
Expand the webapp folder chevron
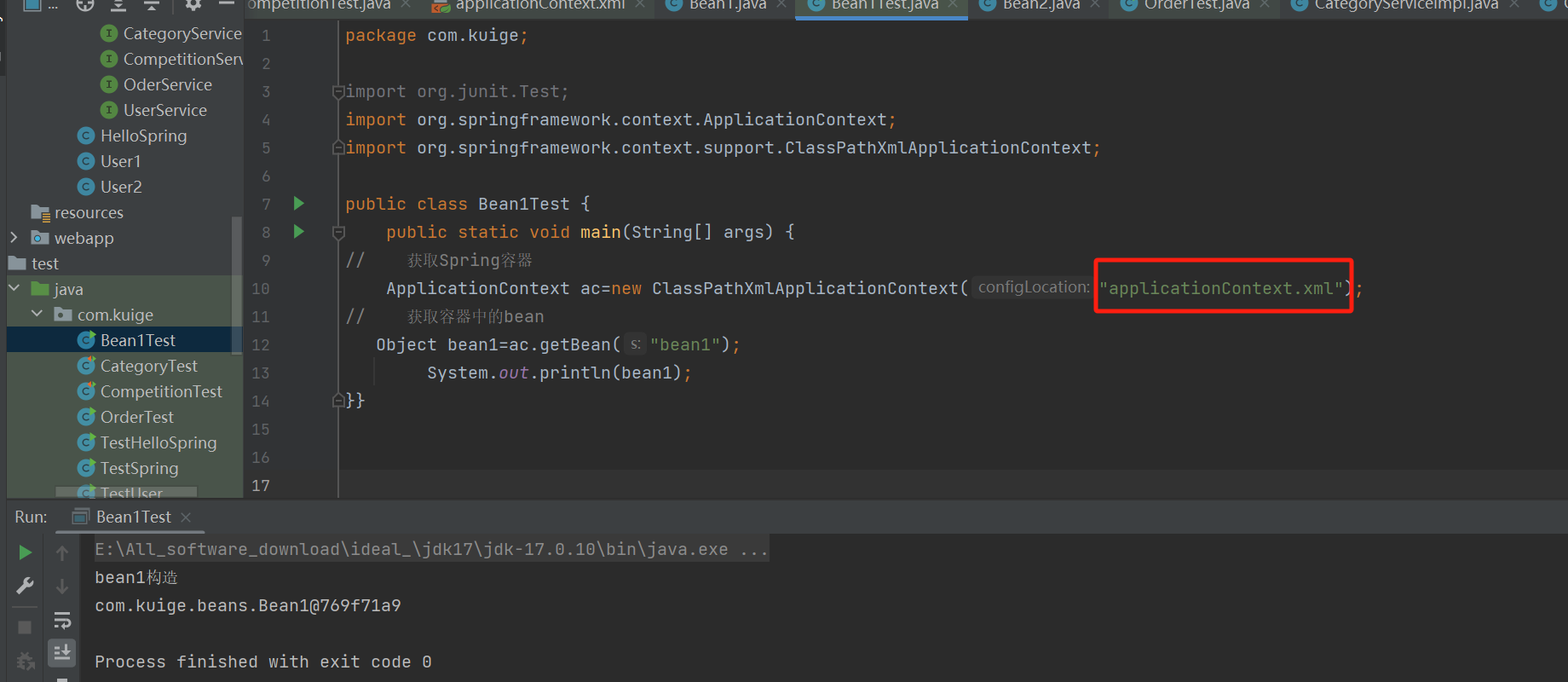[14, 238]
